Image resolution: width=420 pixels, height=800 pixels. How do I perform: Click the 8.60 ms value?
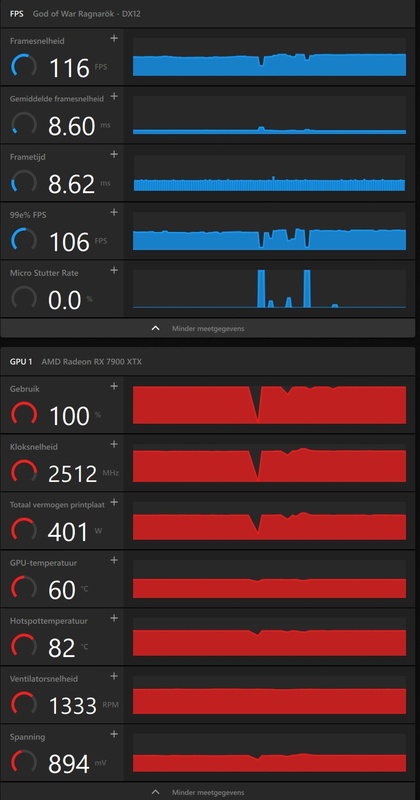point(71,127)
